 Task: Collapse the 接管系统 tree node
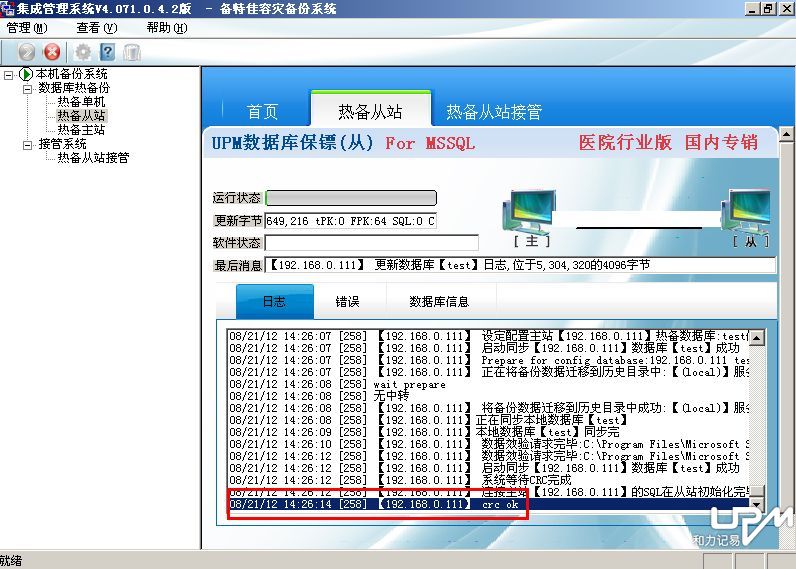(x=27, y=145)
